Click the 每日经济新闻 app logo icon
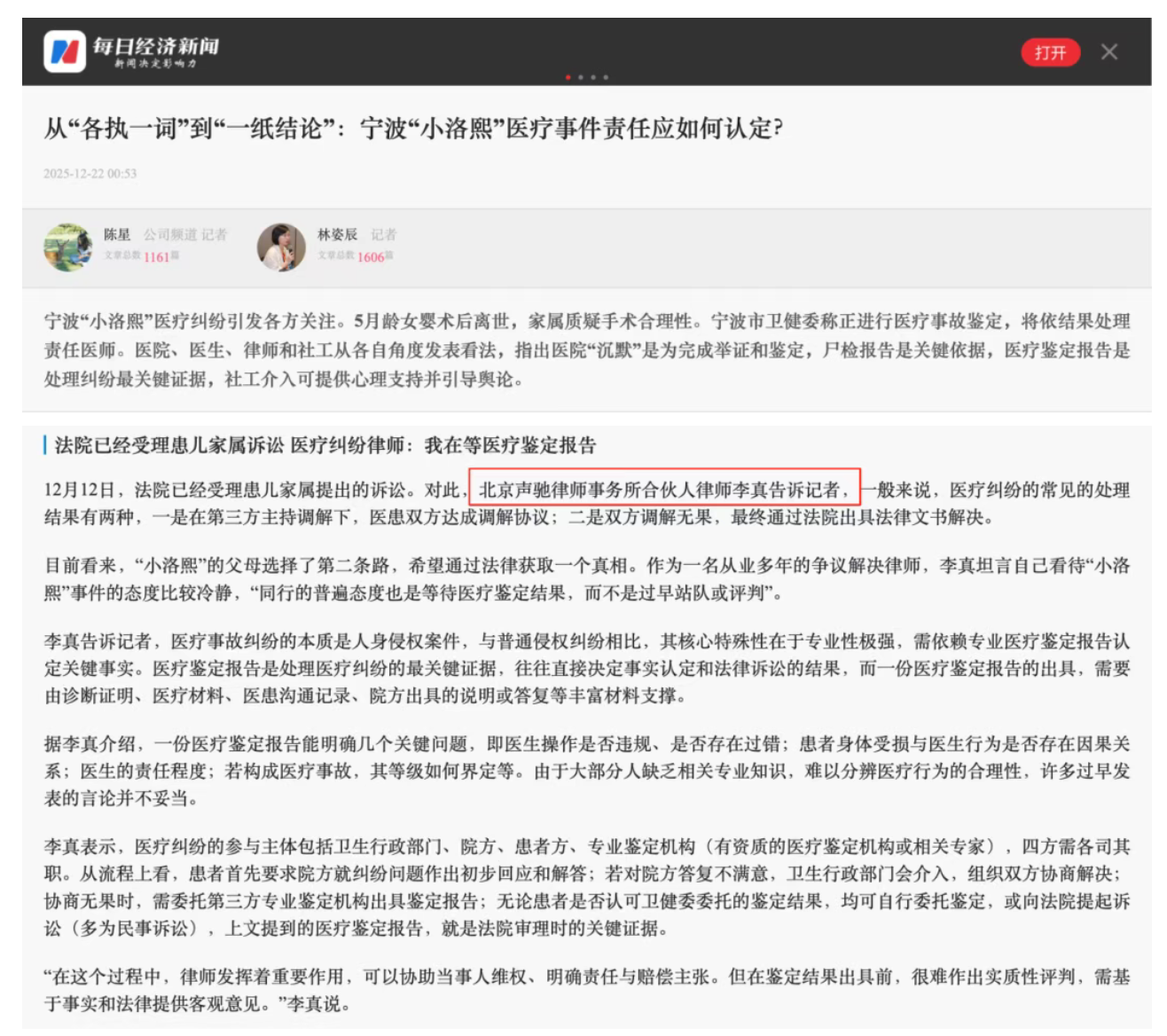 [x=65, y=51]
